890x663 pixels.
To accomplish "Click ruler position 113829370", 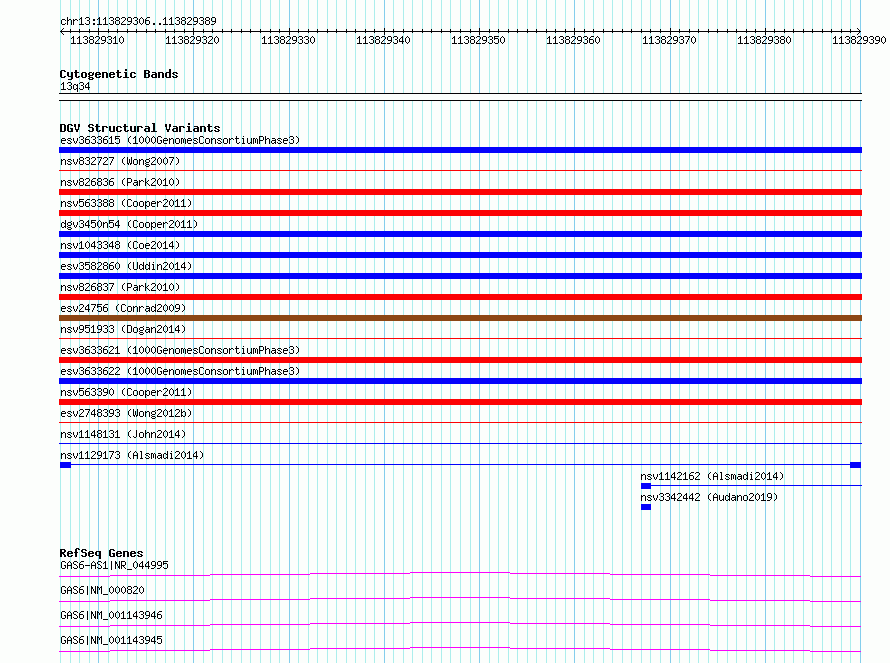I will pyautogui.click(x=669, y=40).
